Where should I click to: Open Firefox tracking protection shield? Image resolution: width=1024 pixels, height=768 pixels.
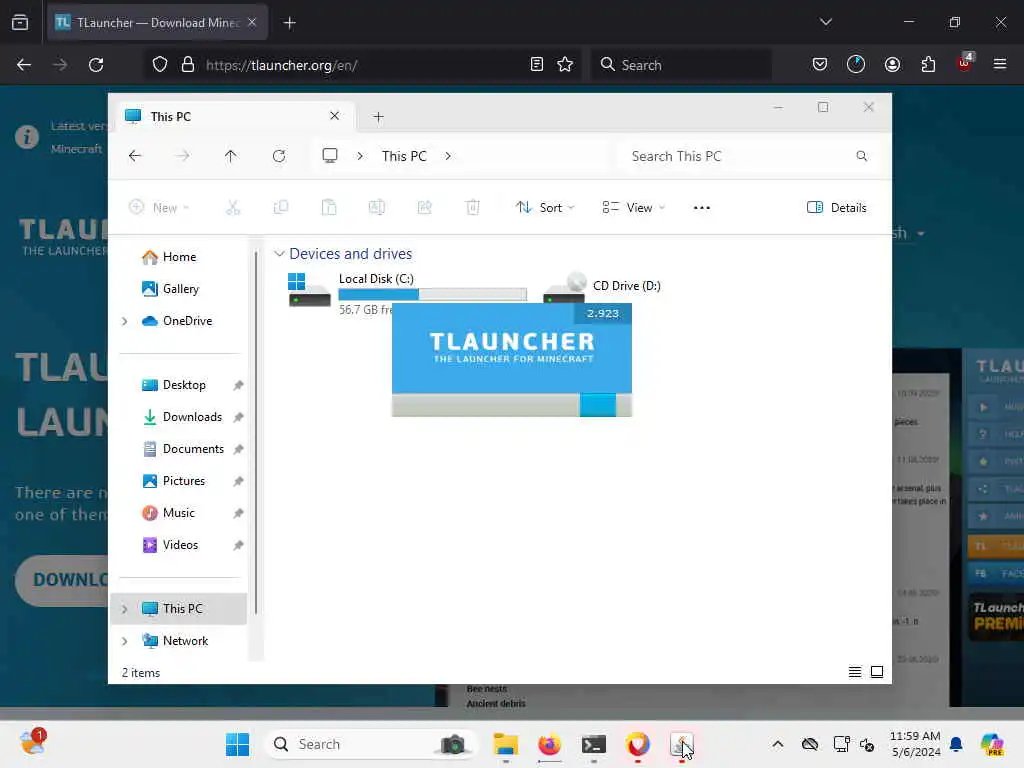160,65
